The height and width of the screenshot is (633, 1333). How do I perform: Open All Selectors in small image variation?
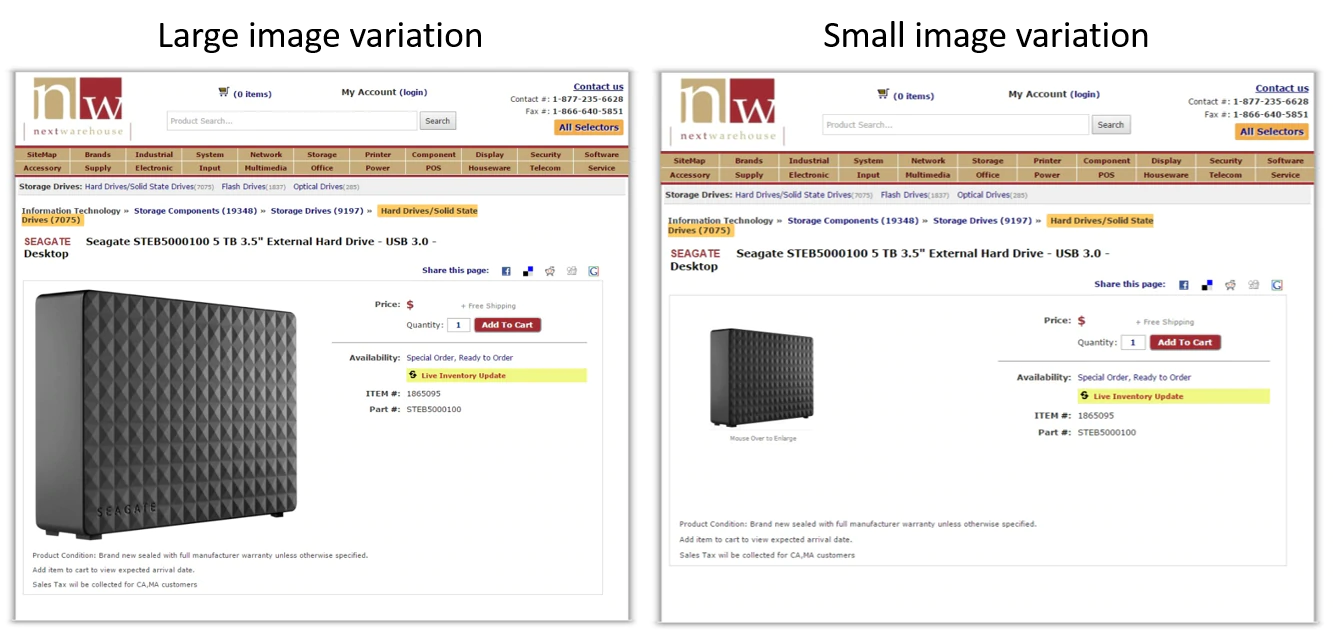(1272, 132)
